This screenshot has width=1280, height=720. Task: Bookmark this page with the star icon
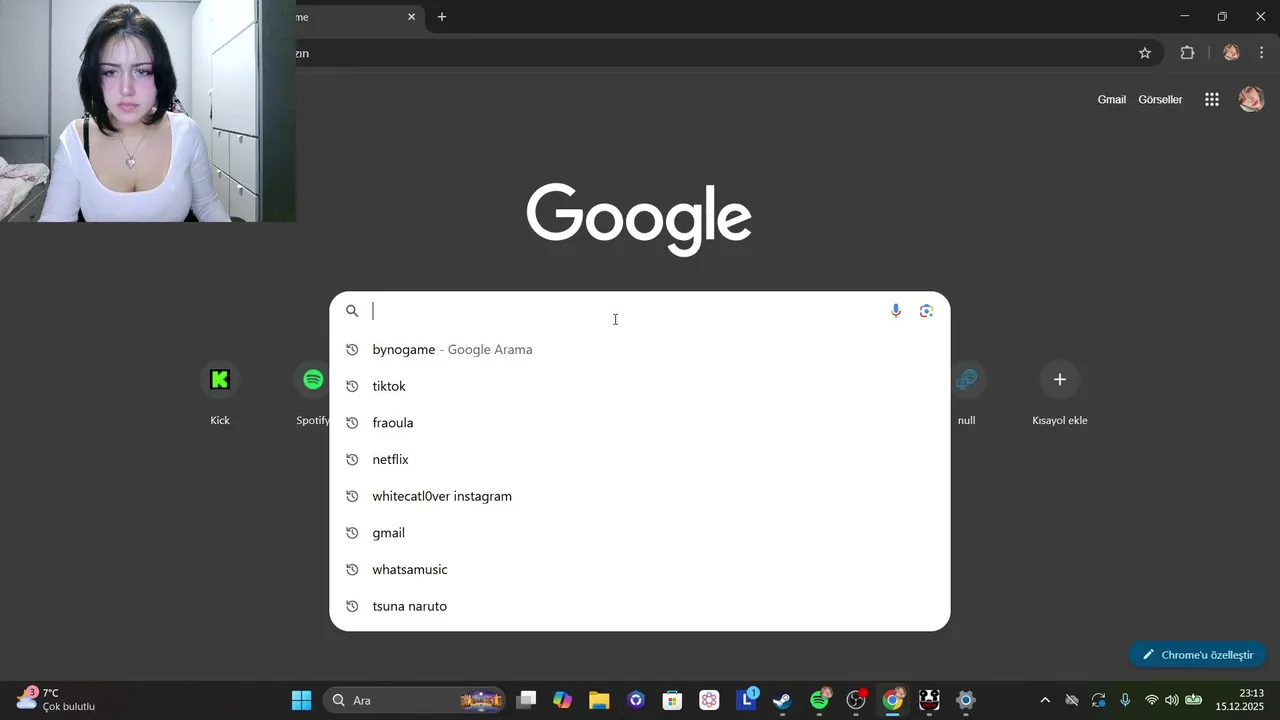coord(1145,53)
